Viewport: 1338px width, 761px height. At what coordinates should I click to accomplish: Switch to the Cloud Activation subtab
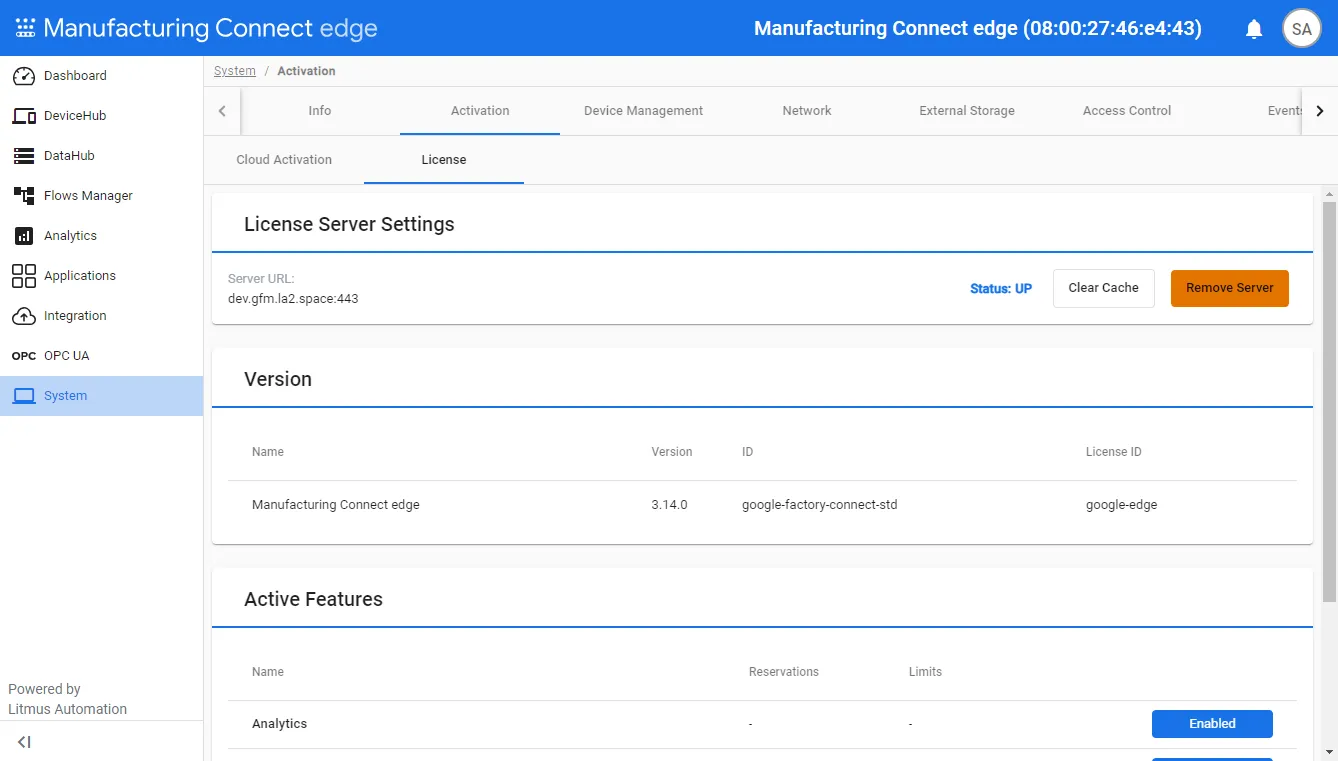[x=284, y=160]
